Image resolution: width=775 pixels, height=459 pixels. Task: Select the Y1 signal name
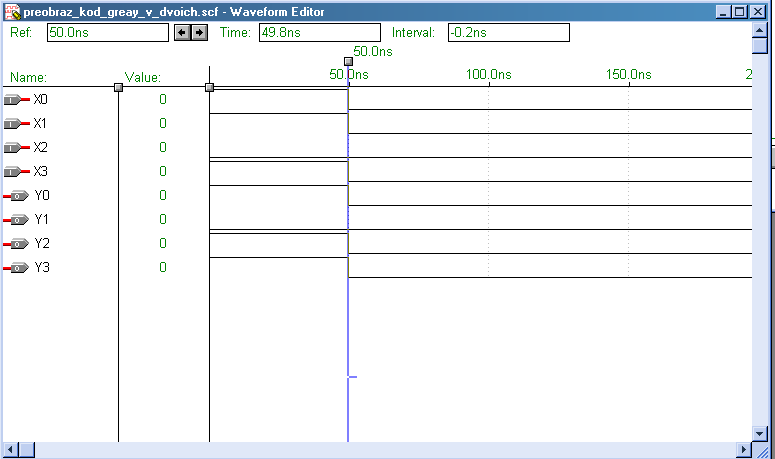42,219
